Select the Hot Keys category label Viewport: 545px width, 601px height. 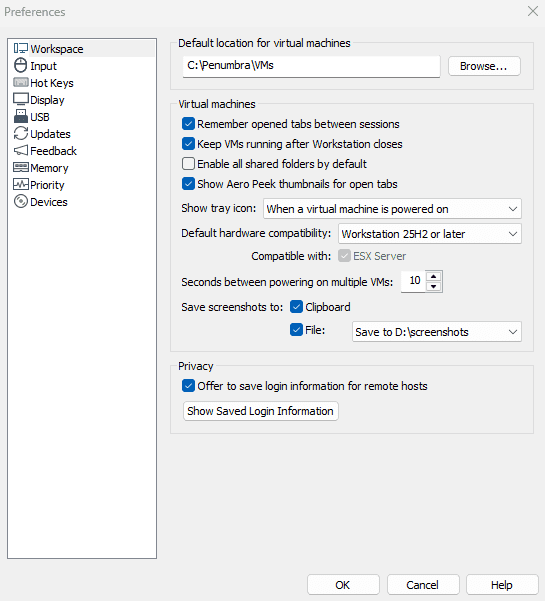[x=52, y=83]
